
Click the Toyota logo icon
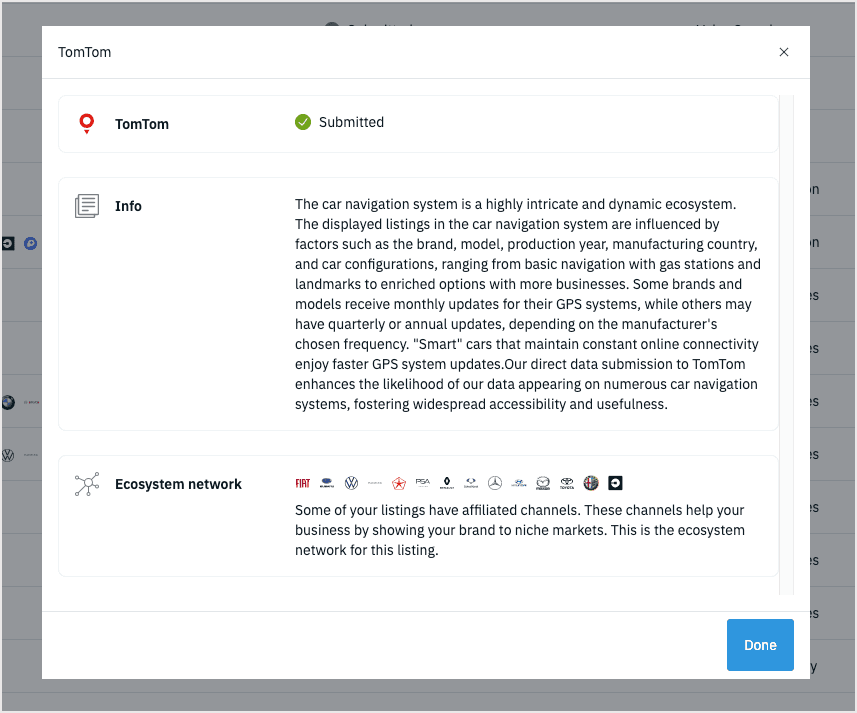pos(567,483)
